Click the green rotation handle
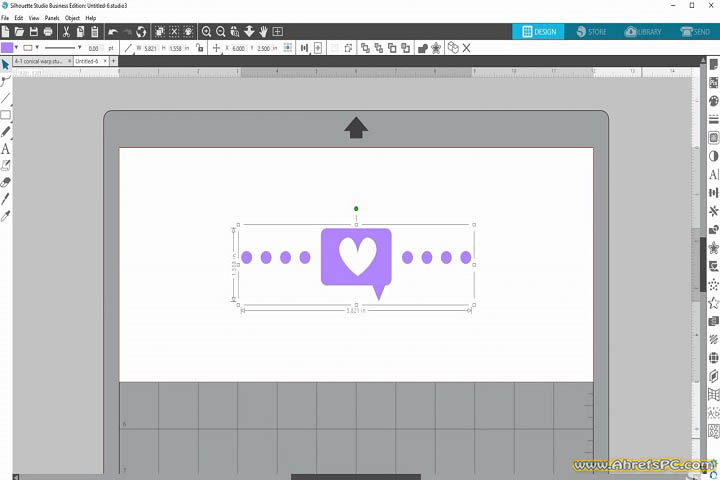Viewport: 720px width, 480px height. pos(356,209)
